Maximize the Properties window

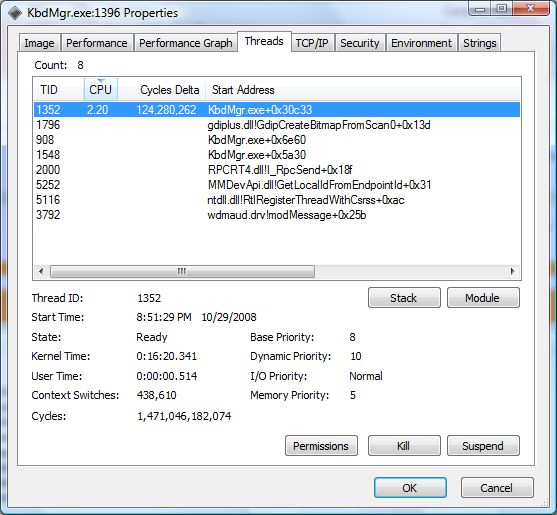(502, 8)
